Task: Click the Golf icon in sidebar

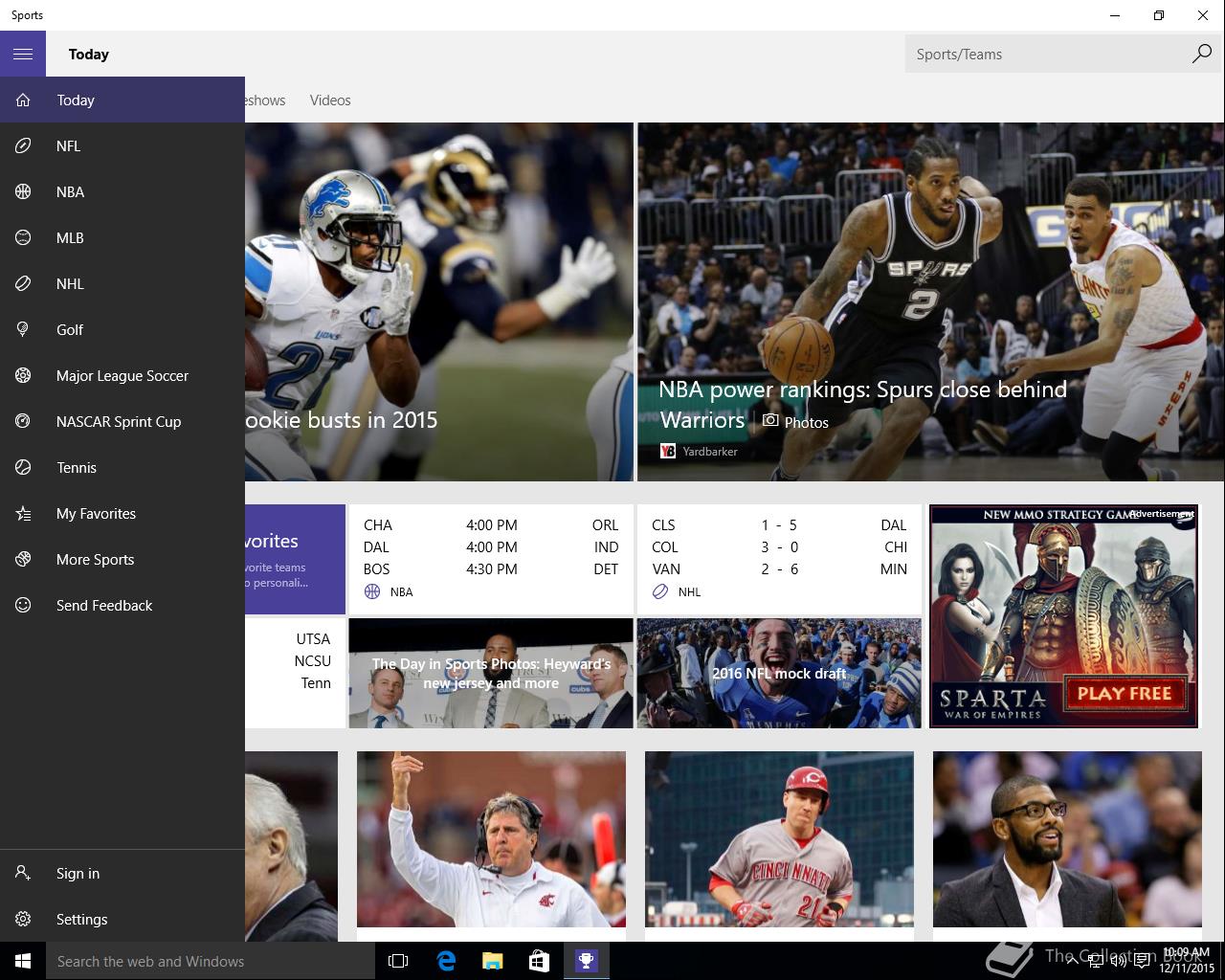Action: pos(23,329)
